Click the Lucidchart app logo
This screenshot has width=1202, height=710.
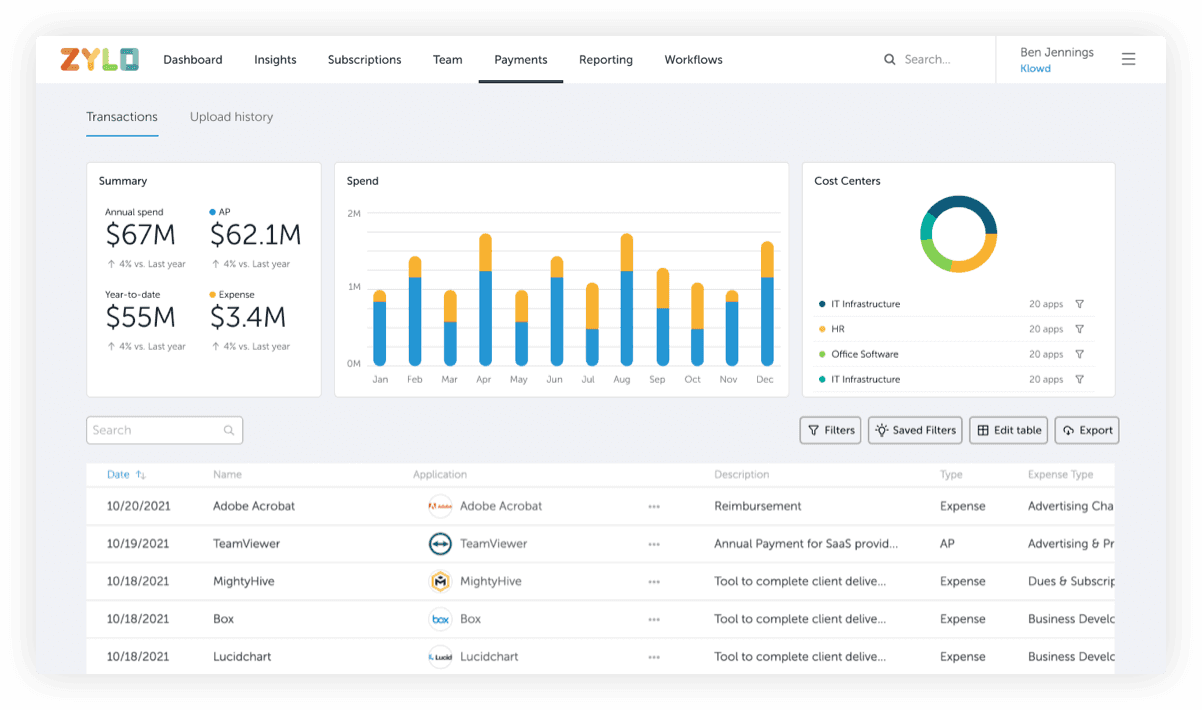coord(440,657)
